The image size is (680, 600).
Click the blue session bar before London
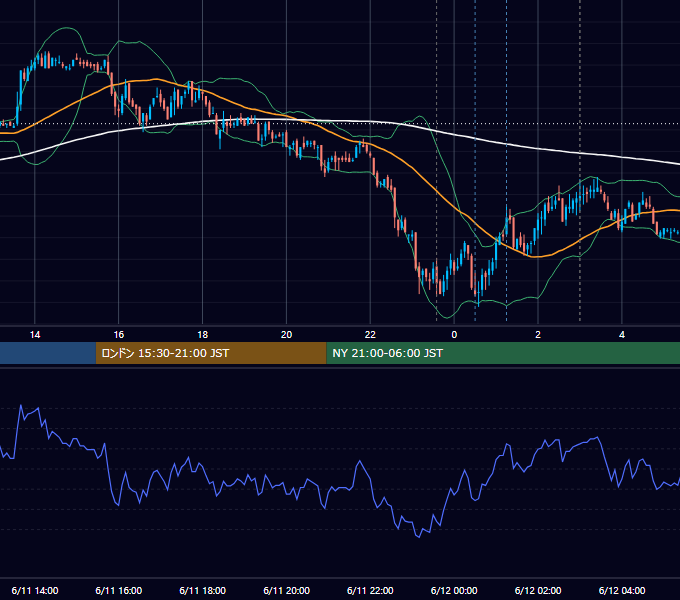click(48, 353)
